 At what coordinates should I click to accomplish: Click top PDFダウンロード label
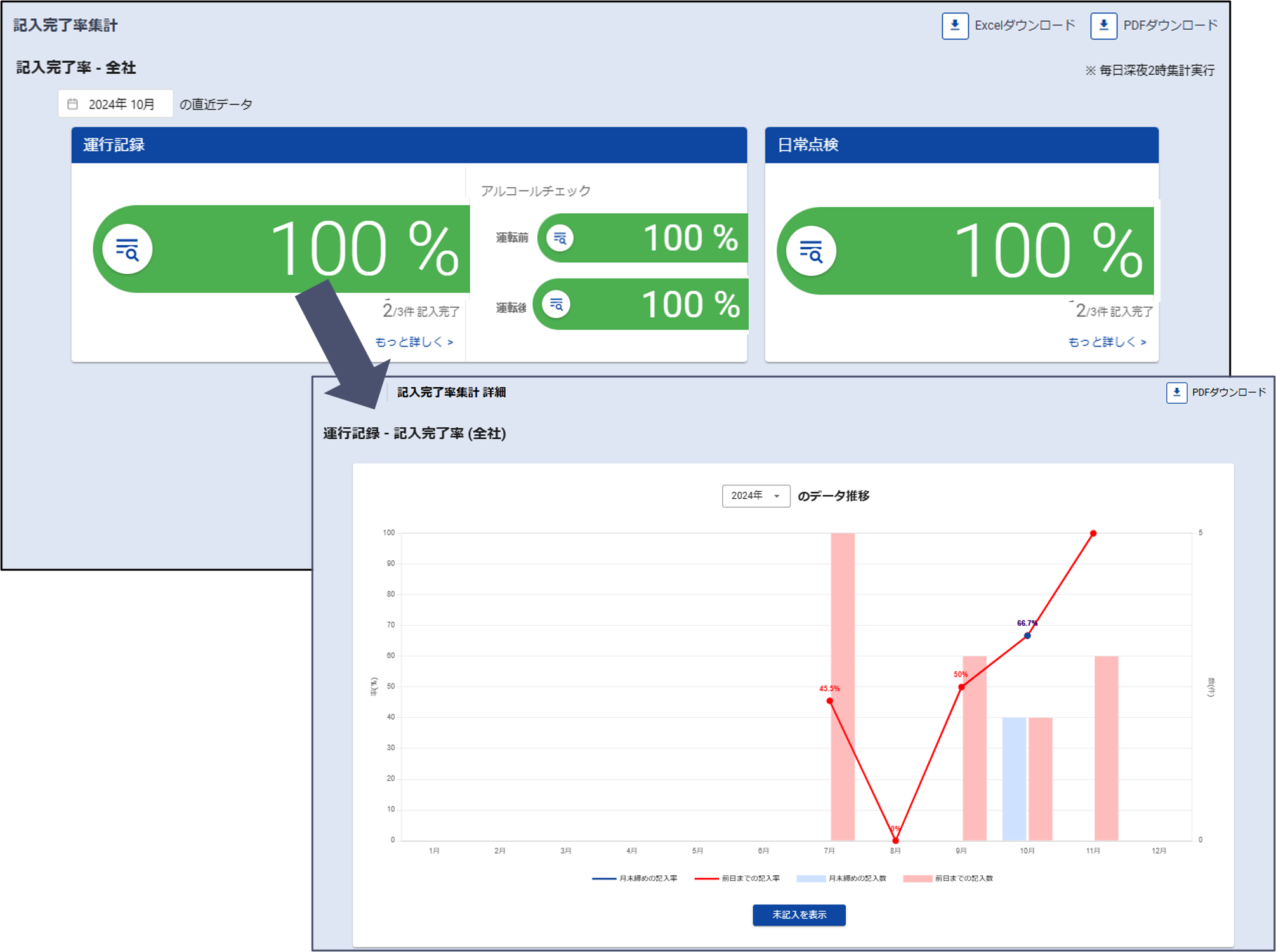[x=1170, y=25]
